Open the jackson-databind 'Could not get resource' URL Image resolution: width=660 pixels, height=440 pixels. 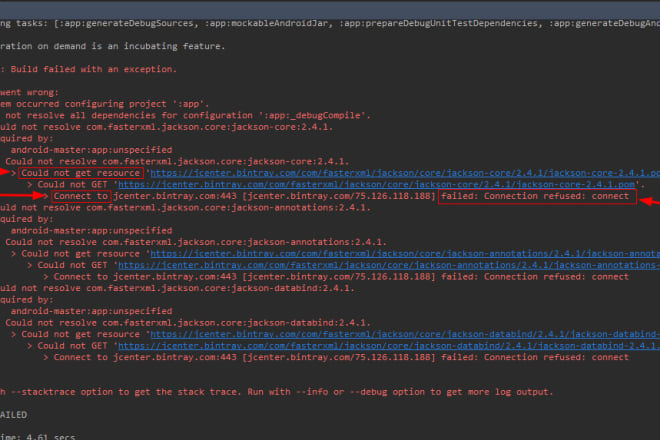(405, 334)
